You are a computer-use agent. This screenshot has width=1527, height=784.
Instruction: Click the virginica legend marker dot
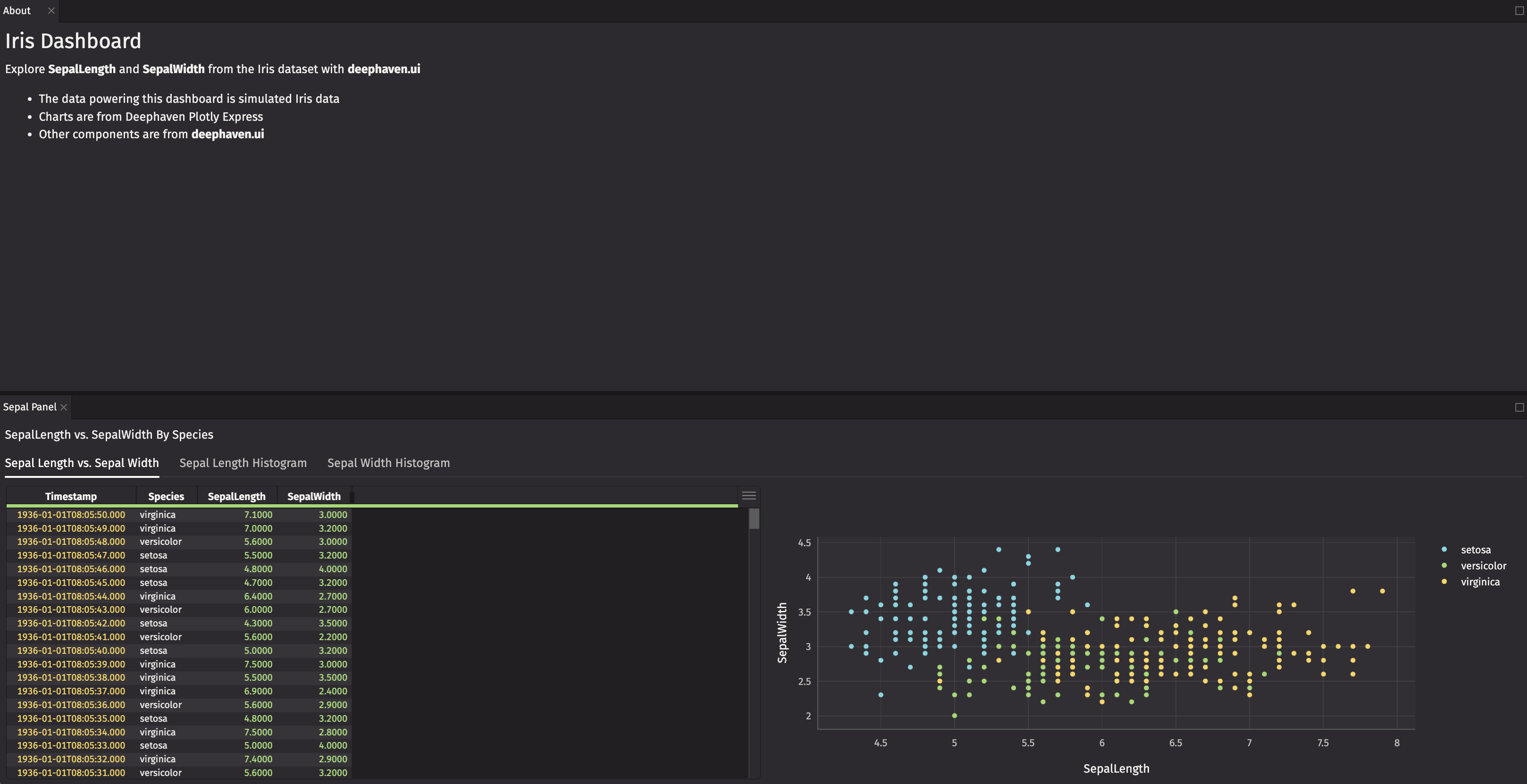coord(1444,581)
